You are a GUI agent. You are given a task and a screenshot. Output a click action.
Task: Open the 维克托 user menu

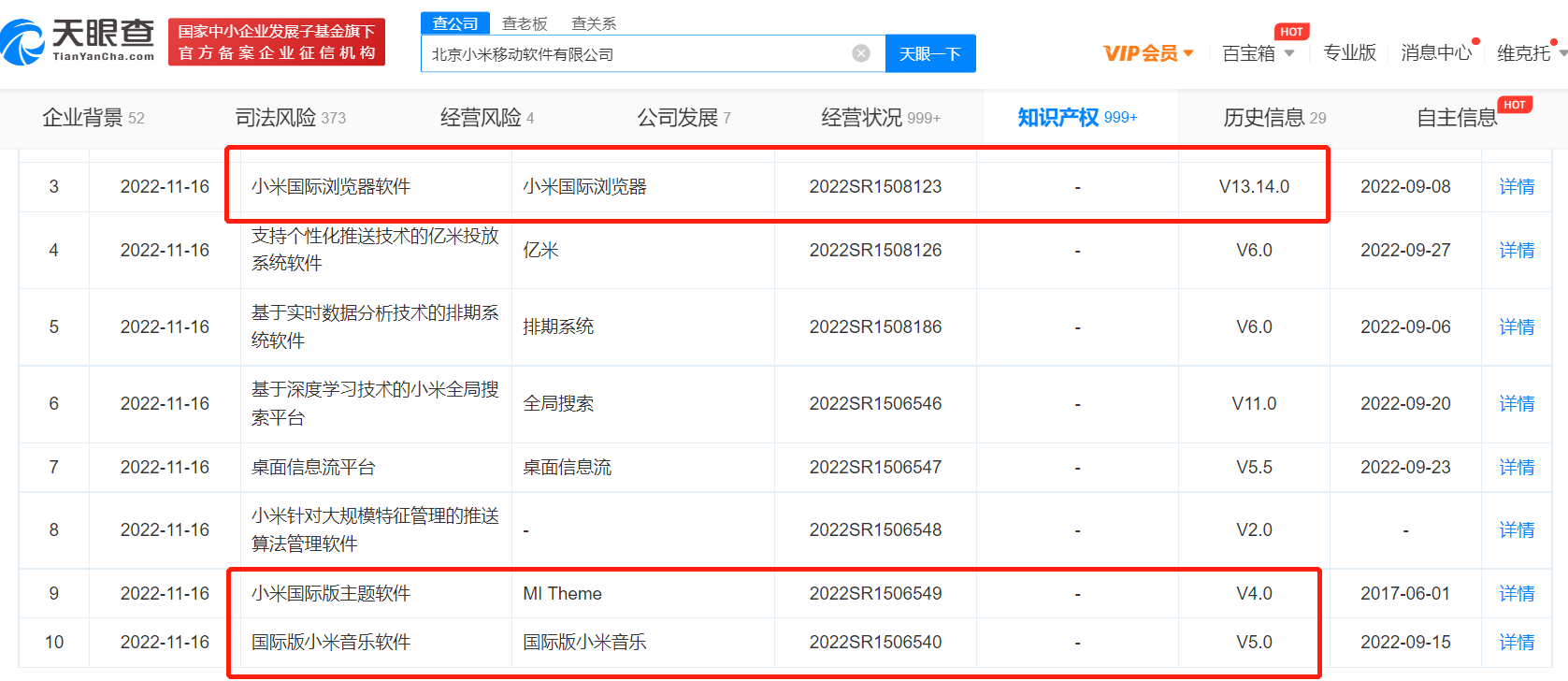[x=1531, y=53]
